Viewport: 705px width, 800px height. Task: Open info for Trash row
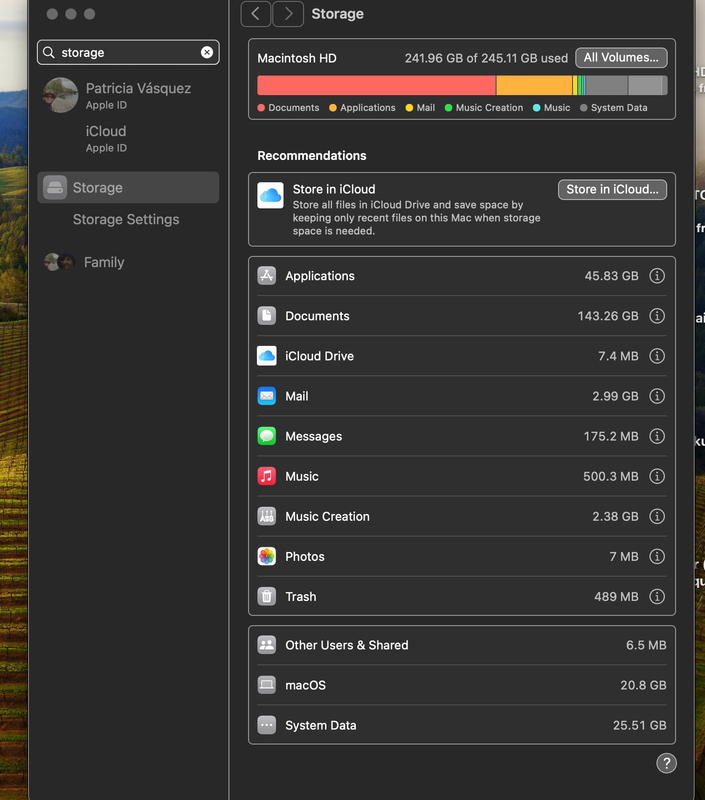coord(657,596)
